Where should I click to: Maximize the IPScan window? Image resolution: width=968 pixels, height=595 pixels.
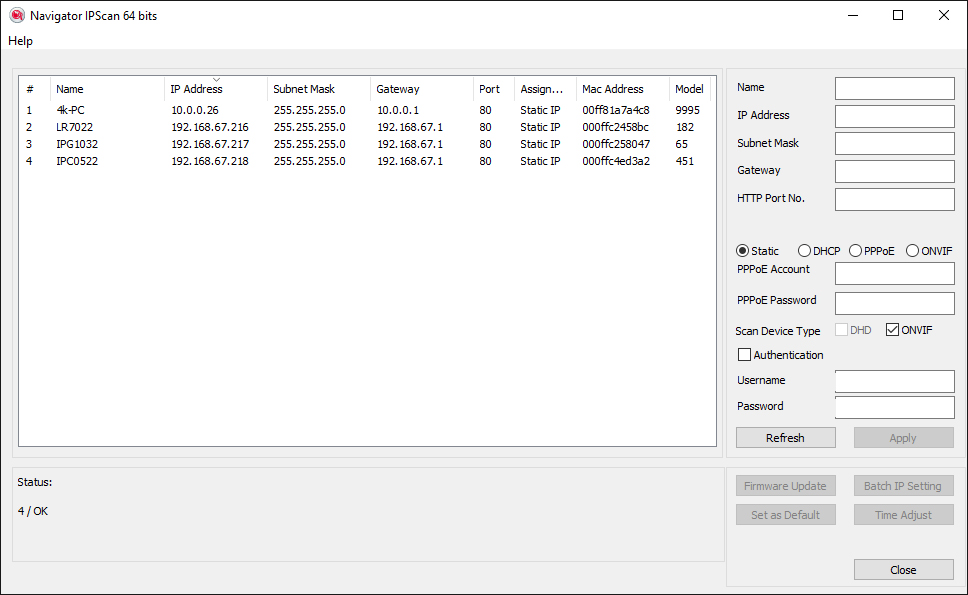pos(897,15)
